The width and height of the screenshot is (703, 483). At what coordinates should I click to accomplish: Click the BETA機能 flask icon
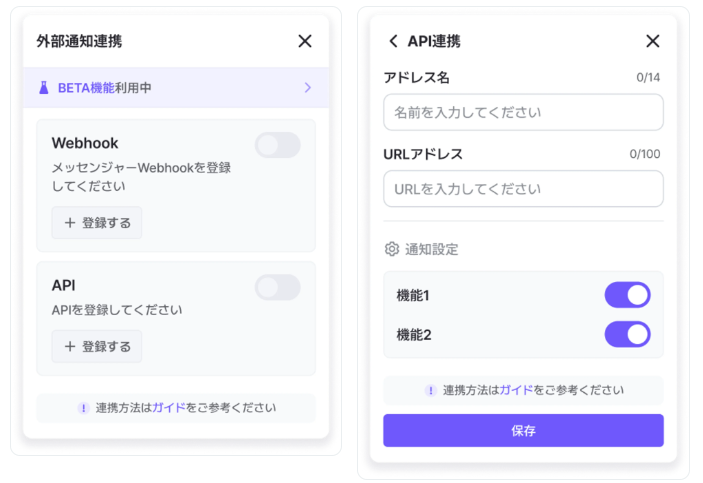pos(44,88)
